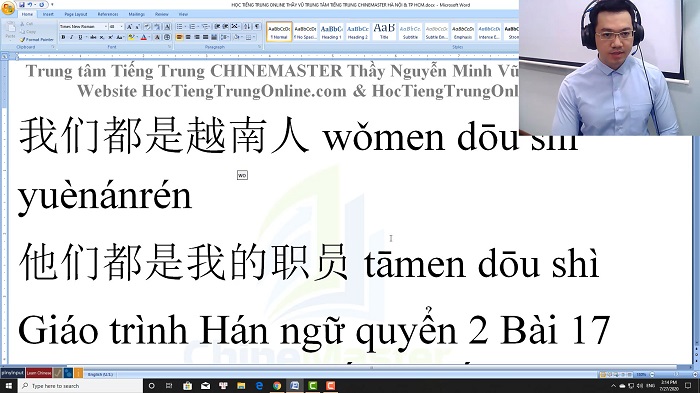Open Microsoft Edge from taskbar
Image resolution: width=700 pixels, height=393 pixels.
(259, 385)
